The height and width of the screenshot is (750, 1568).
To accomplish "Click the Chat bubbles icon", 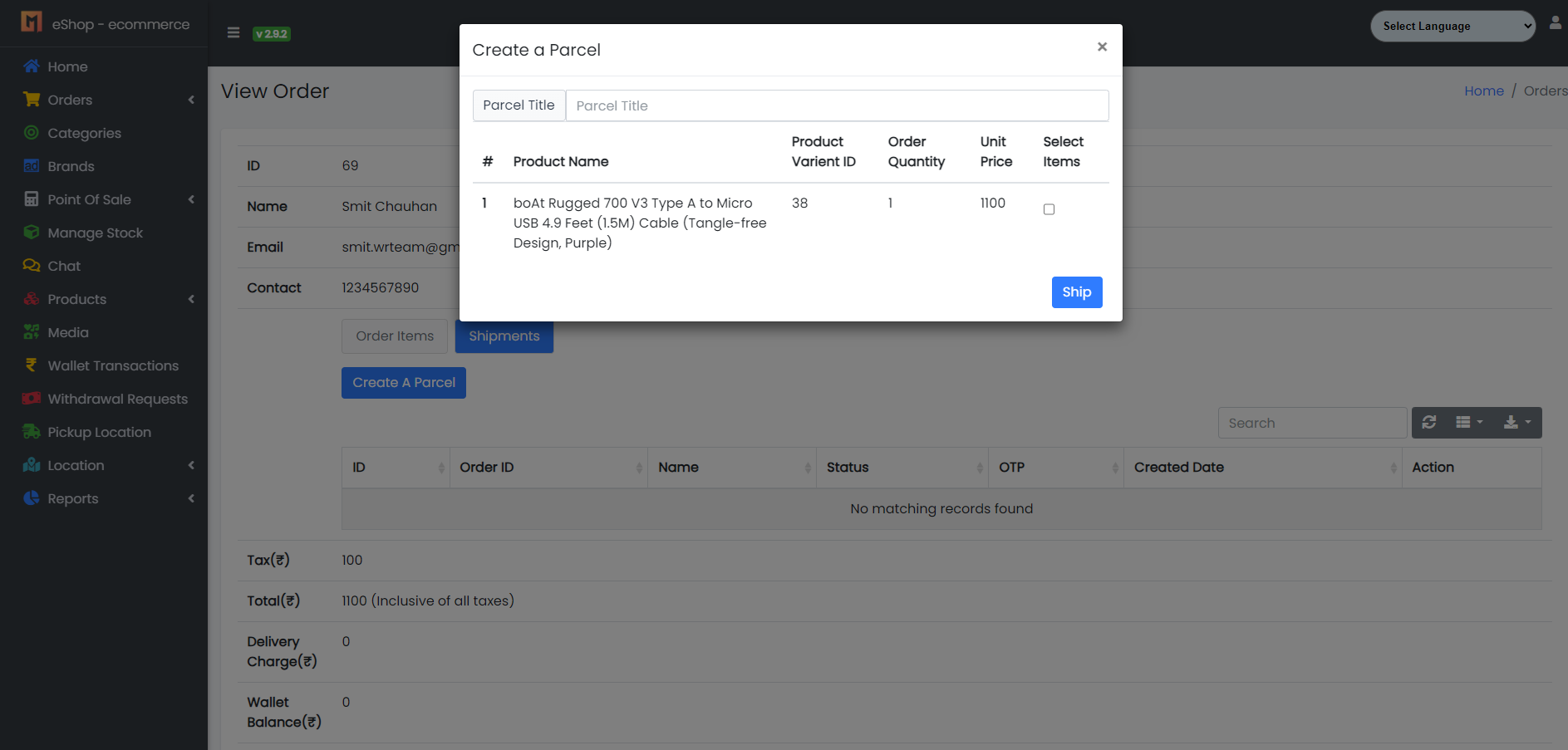I will pyautogui.click(x=32, y=266).
